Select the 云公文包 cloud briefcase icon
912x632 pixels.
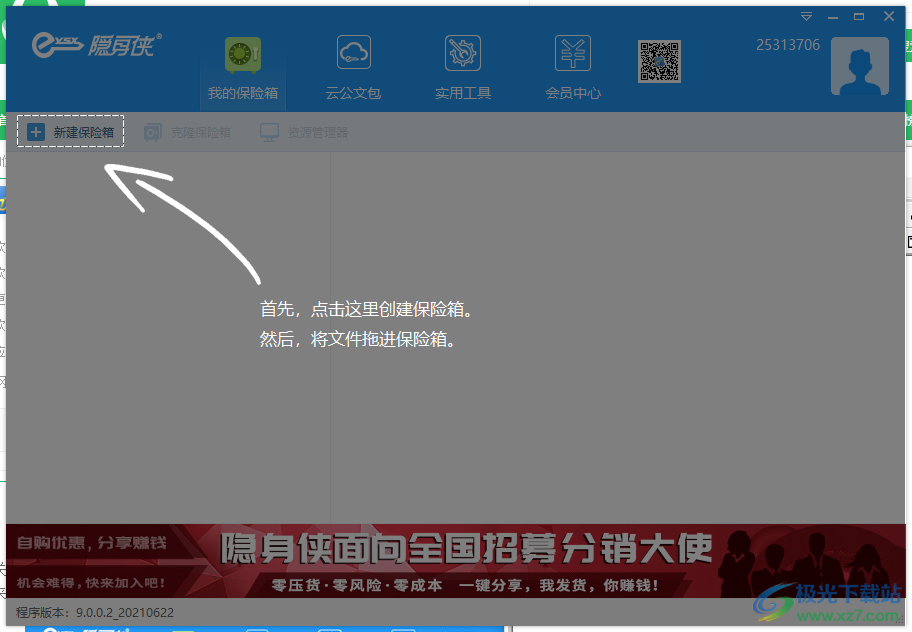tap(353, 53)
